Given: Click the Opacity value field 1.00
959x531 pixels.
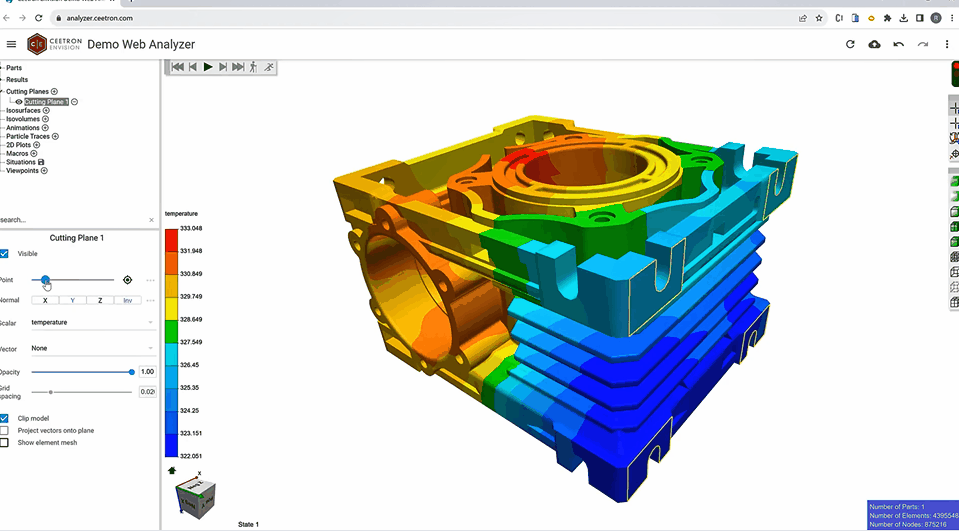Looking at the screenshot, I should [x=147, y=372].
